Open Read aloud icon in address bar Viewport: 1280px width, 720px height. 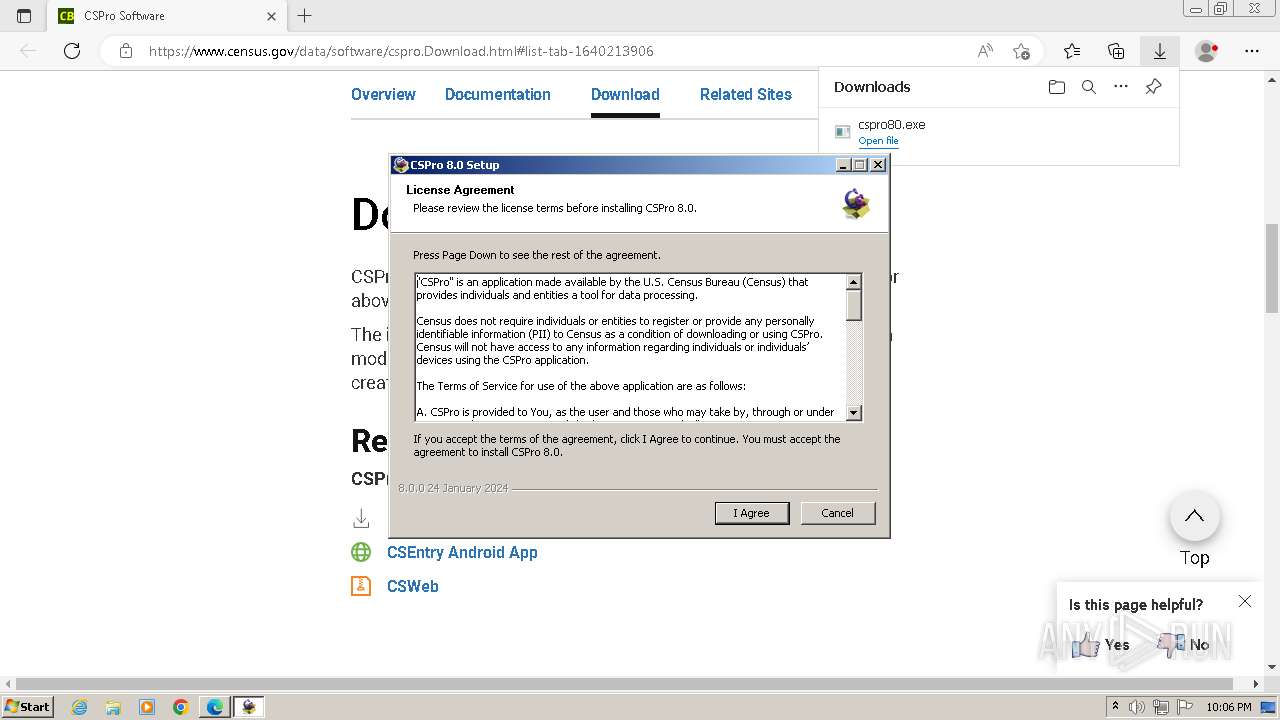click(x=985, y=51)
